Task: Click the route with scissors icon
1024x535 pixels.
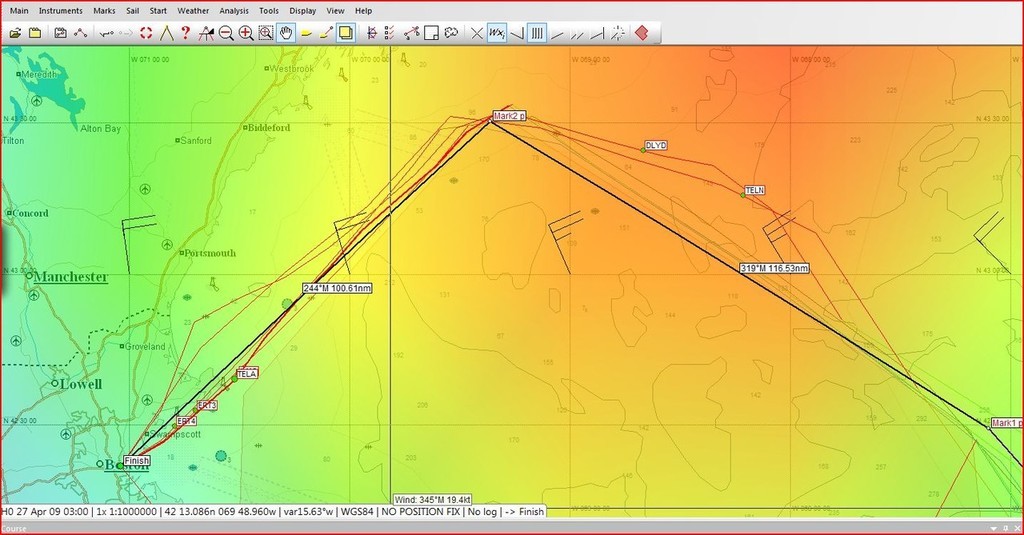Action: (x=411, y=33)
